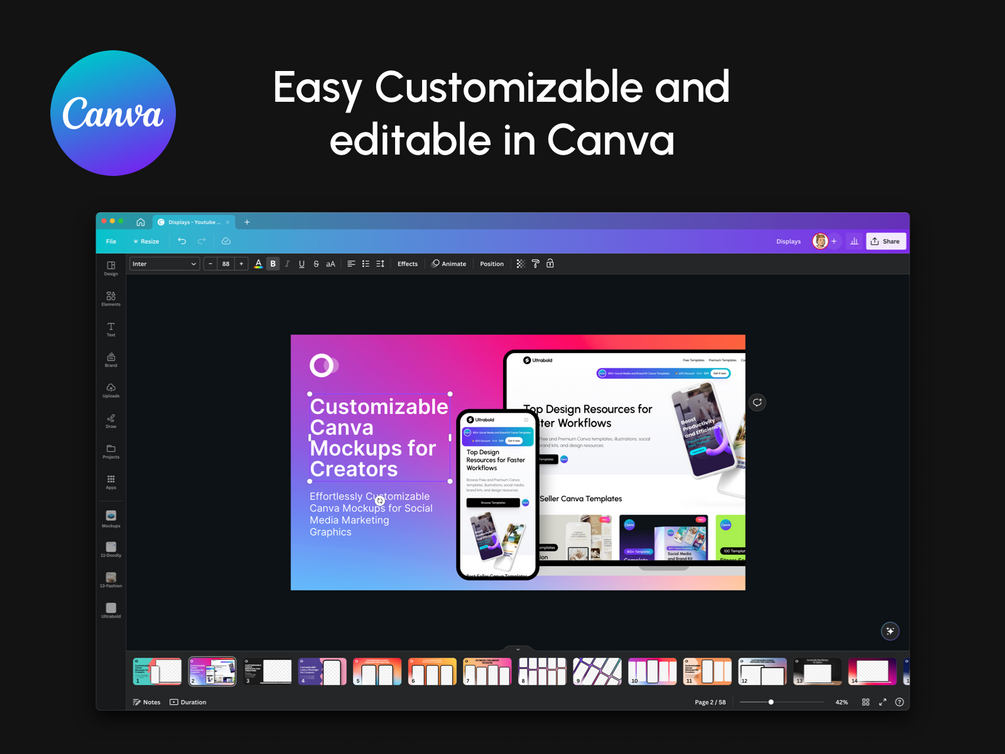The height and width of the screenshot is (754, 1005).
Task: Open the Apps grid panel
Action: 111,482
